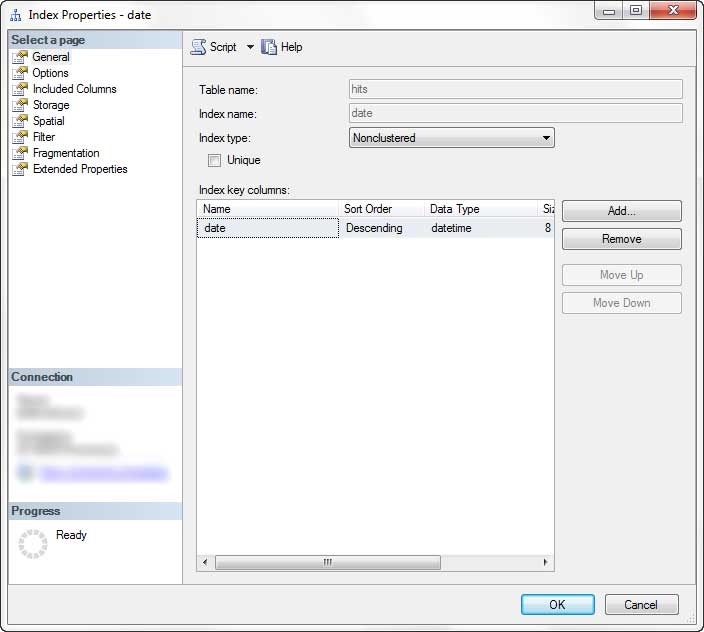The width and height of the screenshot is (704, 632).
Task: Select the Storage page icon
Action: click(20, 105)
